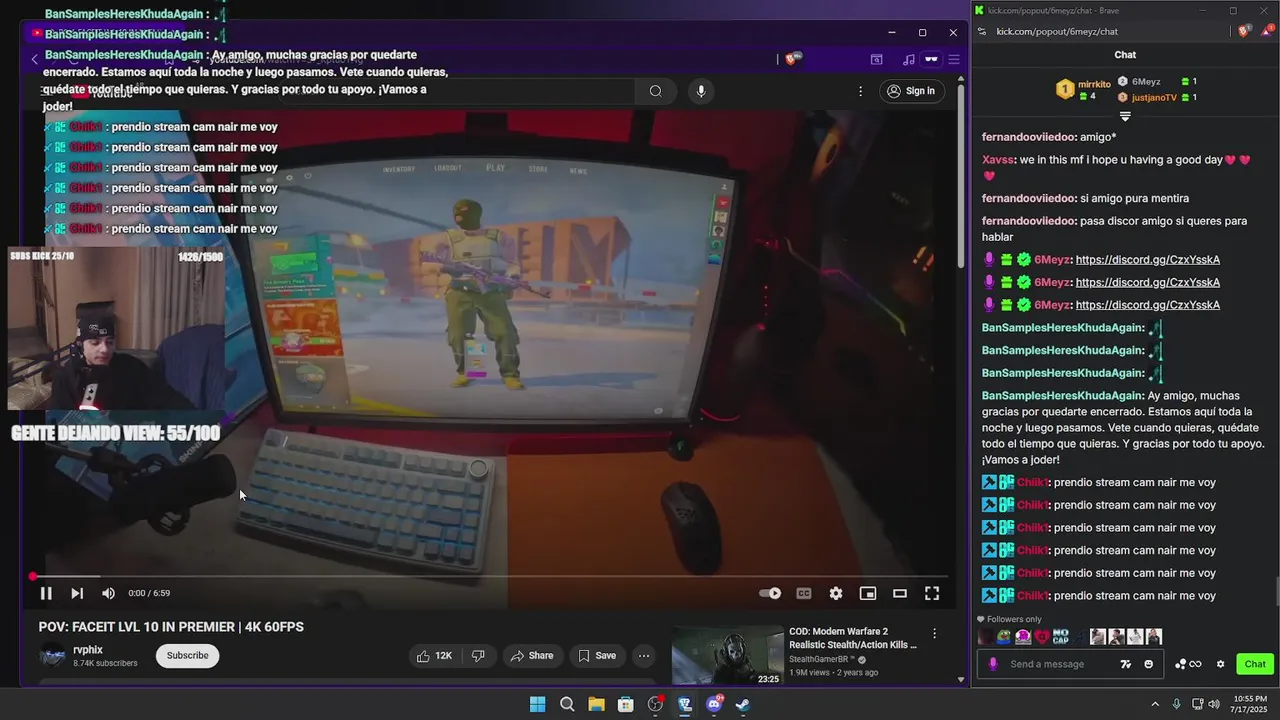Insert the red heart emote
The width and height of the screenshot is (1280, 720).
[1042, 637]
